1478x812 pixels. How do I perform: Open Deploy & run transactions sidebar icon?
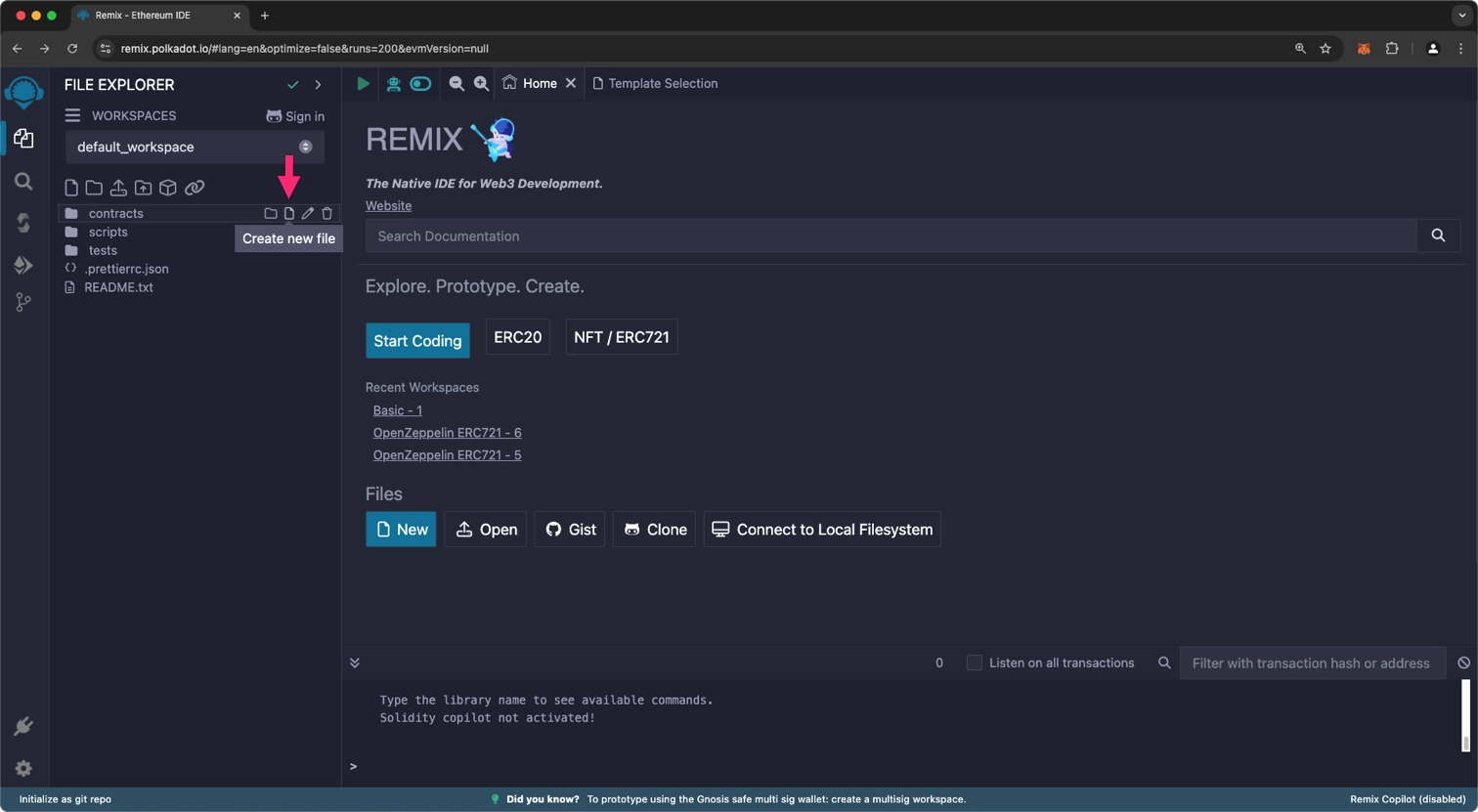pos(23,264)
